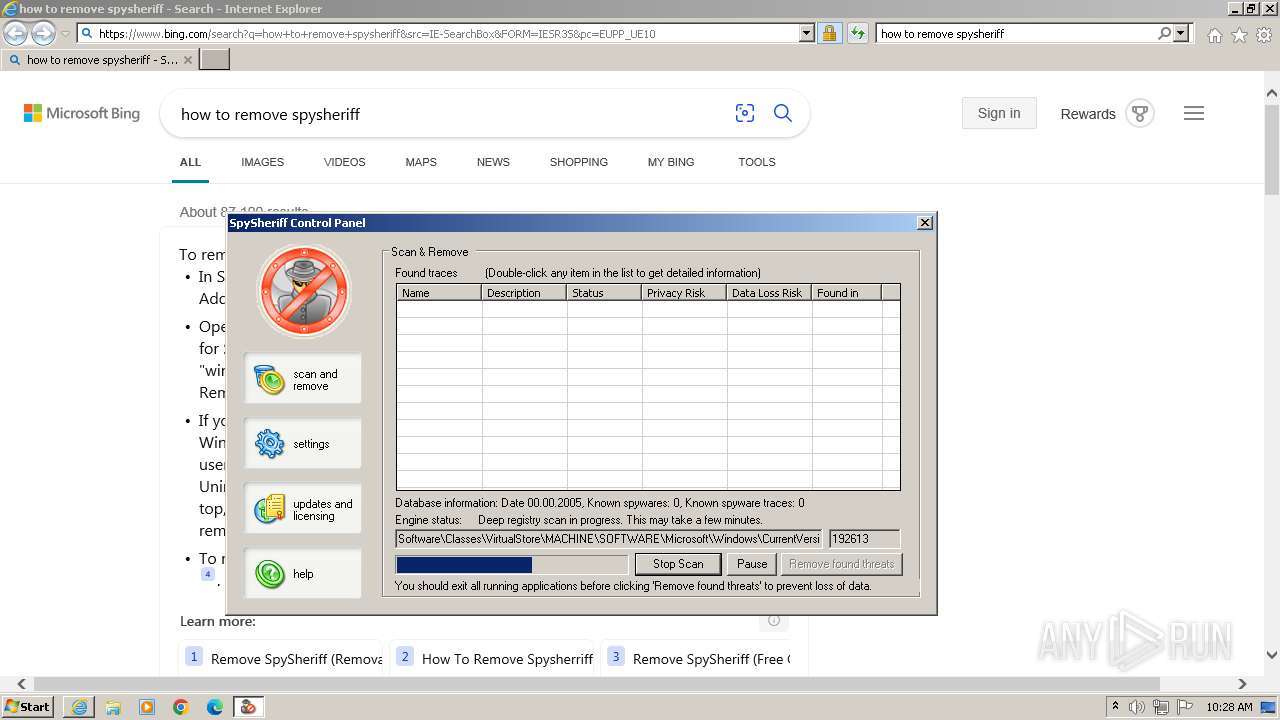Click the Internet Explorer back button
The image size is (1280, 720).
click(15, 33)
